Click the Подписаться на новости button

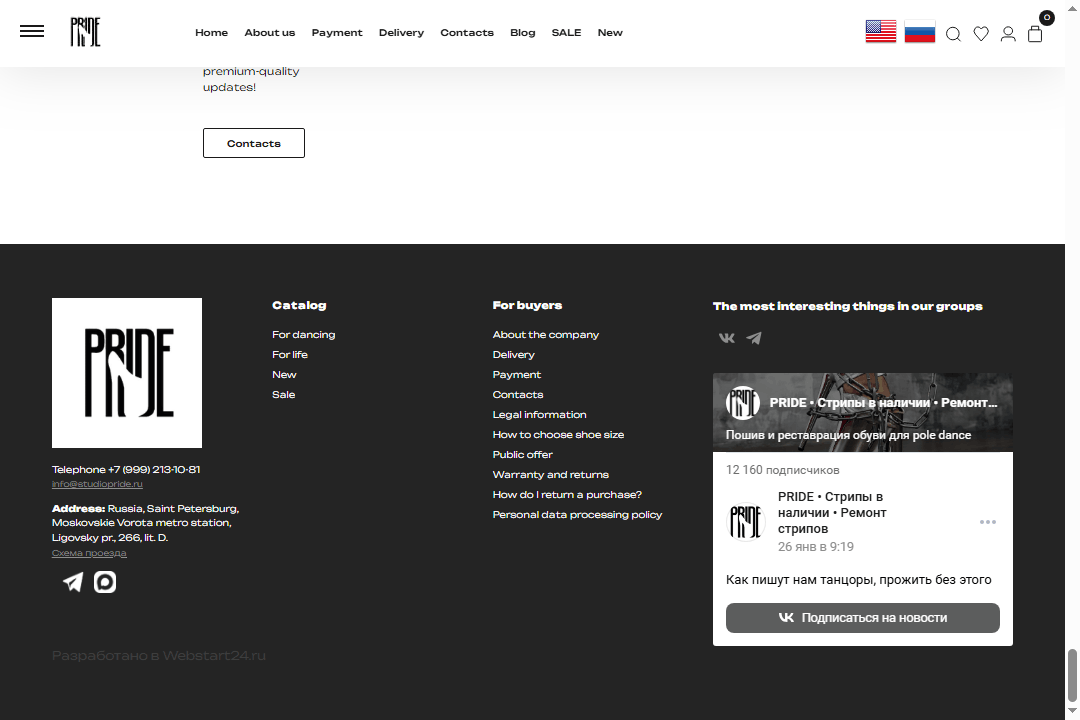click(862, 617)
